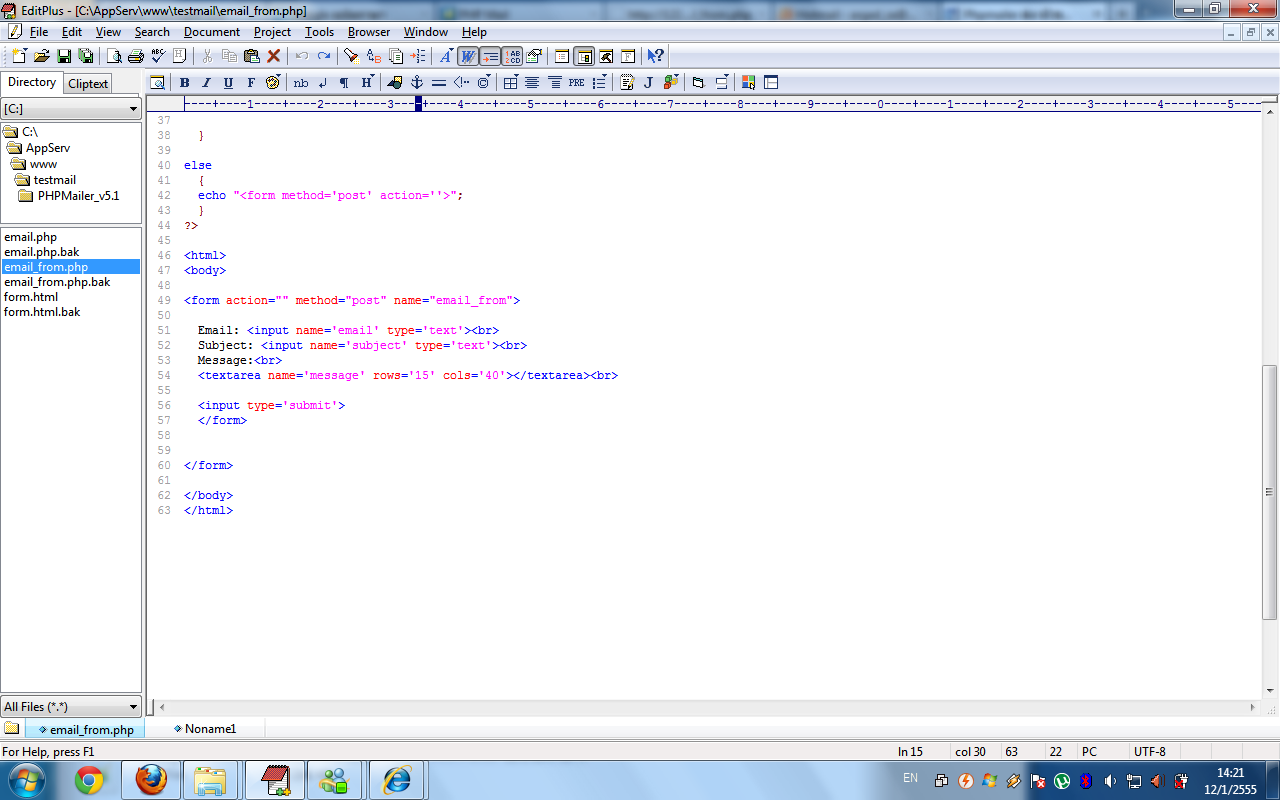Apply the Bold HTML tag
Image resolution: width=1280 pixels, height=800 pixels.
click(x=185, y=83)
